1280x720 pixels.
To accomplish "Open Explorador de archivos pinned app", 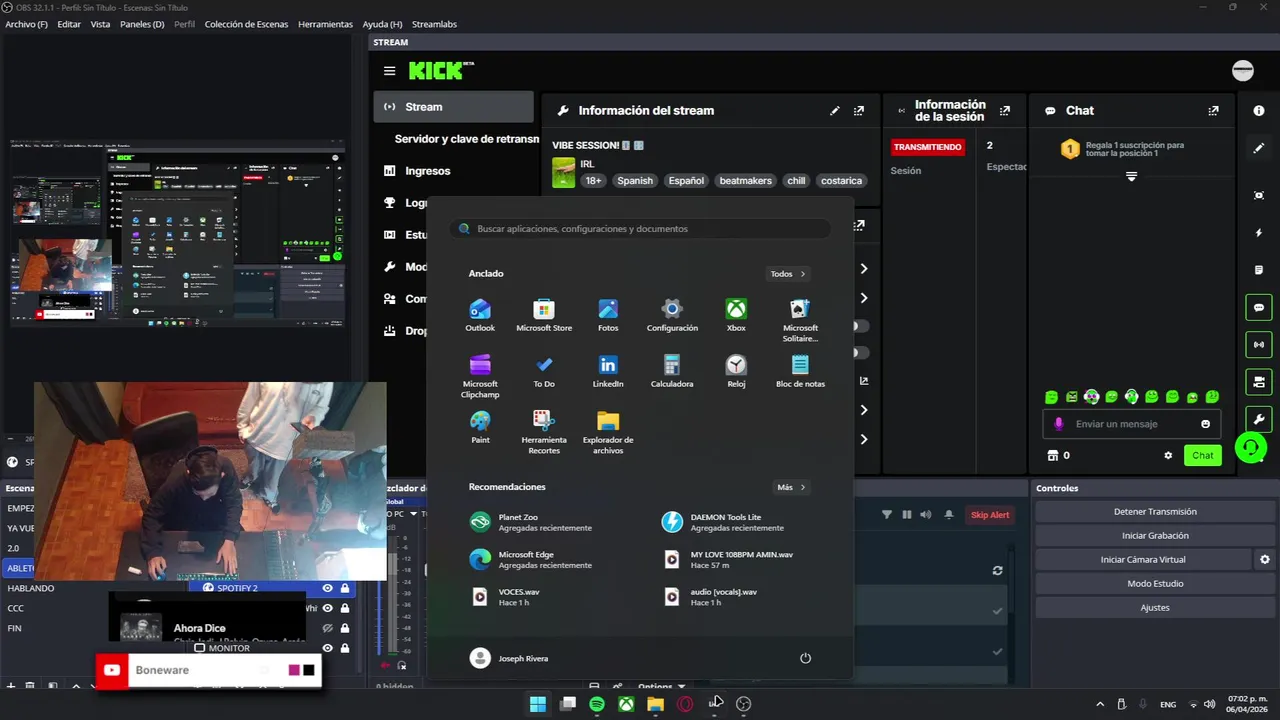I will (x=608, y=432).
